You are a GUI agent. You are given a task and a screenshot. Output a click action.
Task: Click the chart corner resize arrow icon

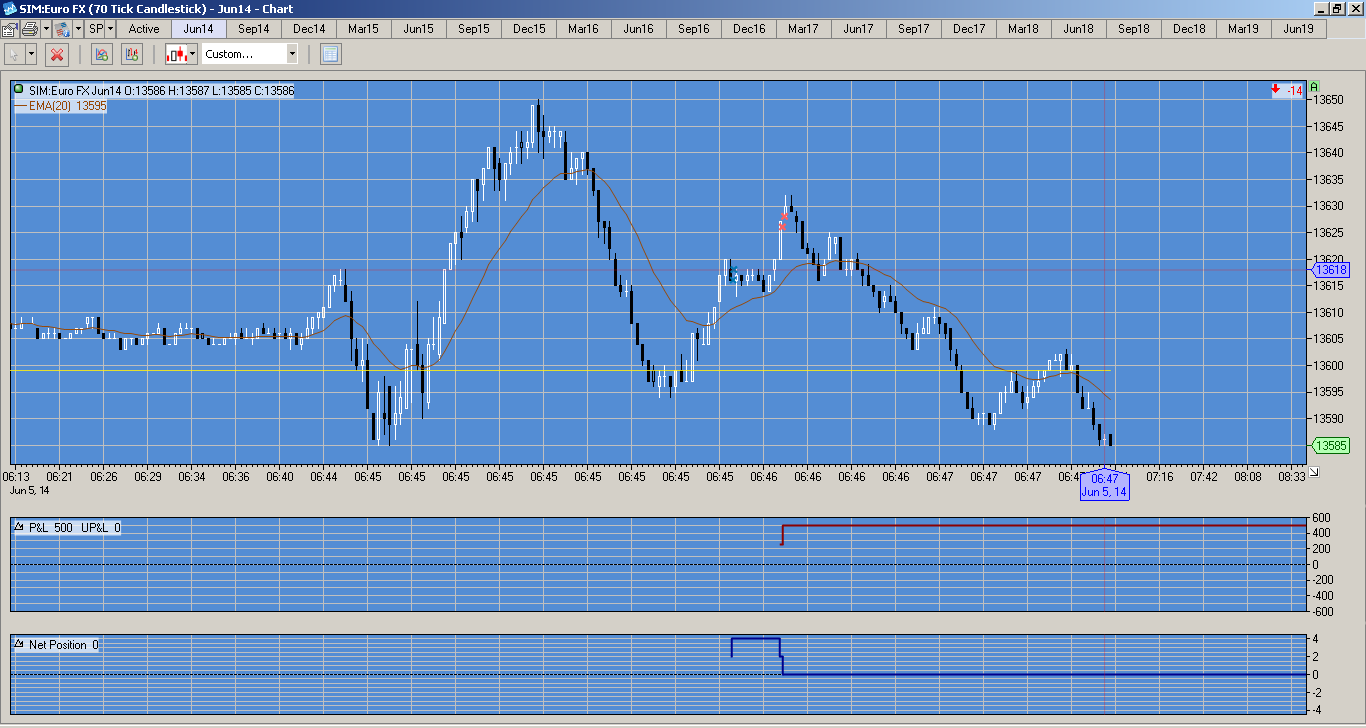[x=1313, y=472]
